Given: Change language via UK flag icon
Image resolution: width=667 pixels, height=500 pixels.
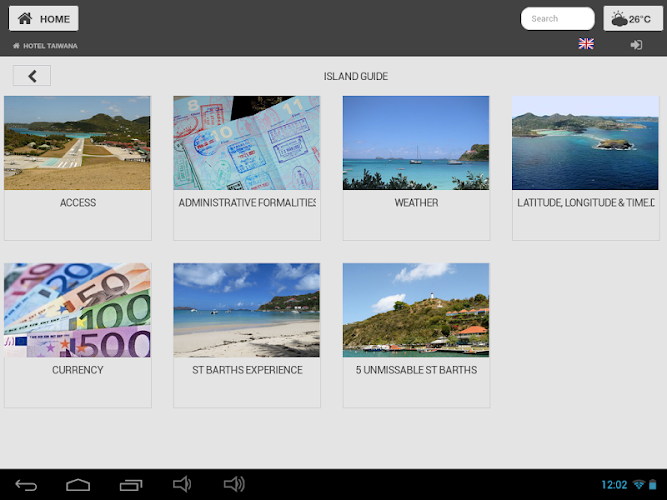Looking at the screenshot, I should point(586,44).
